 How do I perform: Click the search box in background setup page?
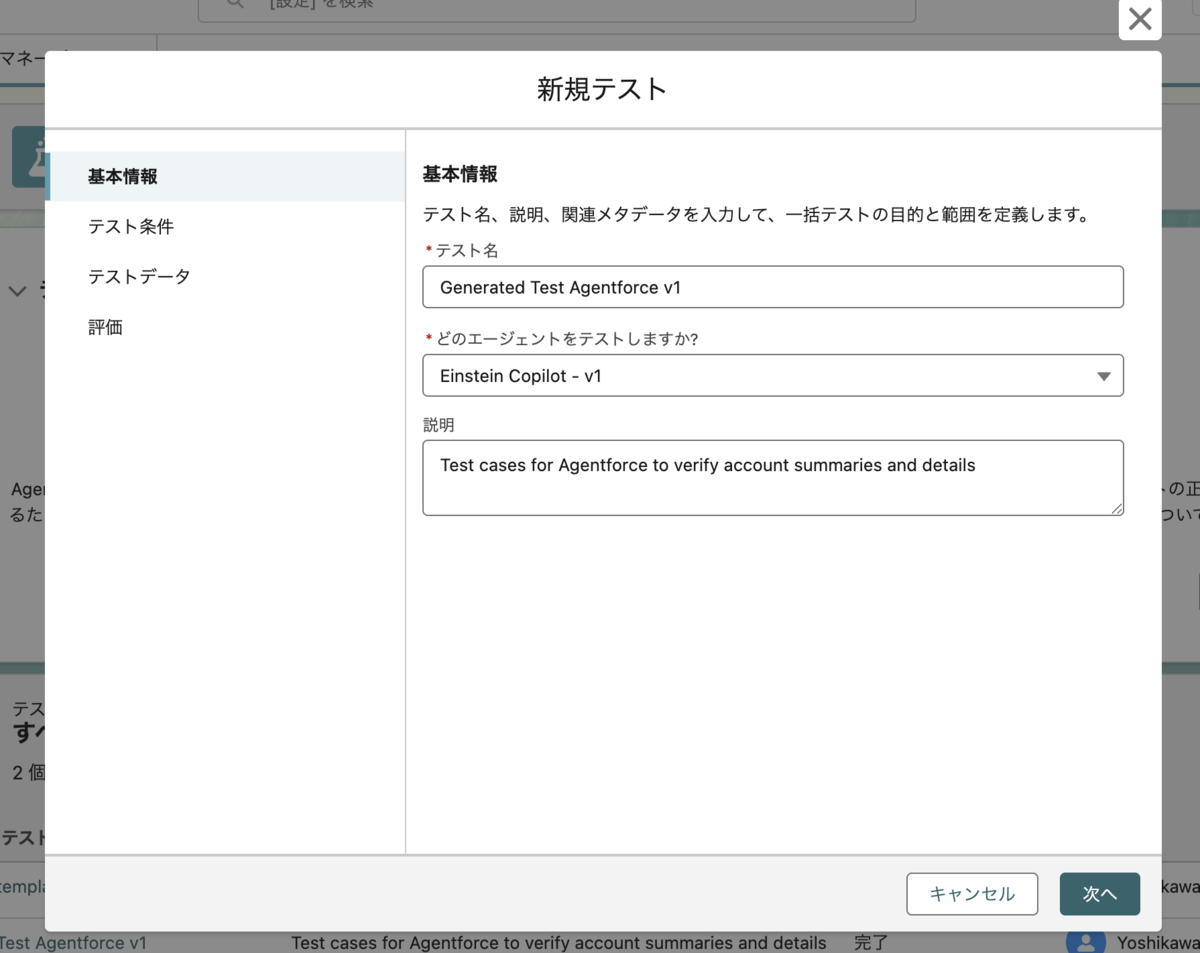(557, 10)
